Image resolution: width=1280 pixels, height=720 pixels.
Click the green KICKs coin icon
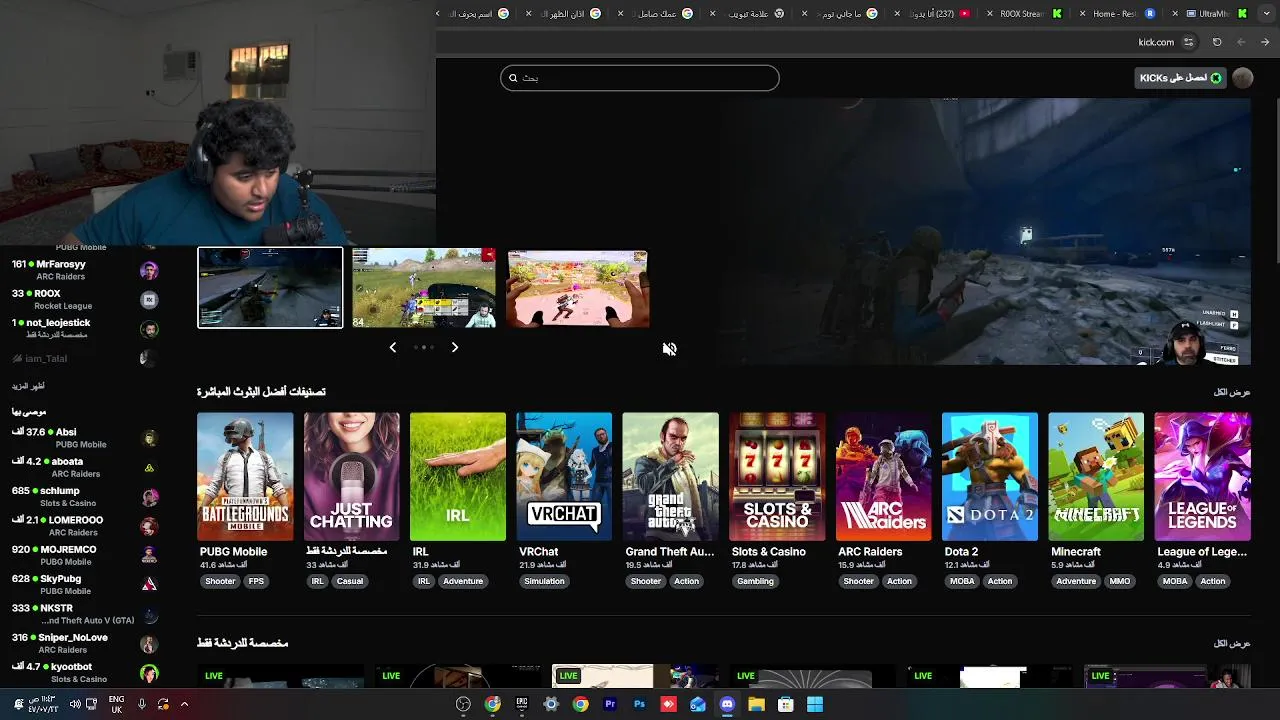pyautogui.click(x=1216, y=78)
